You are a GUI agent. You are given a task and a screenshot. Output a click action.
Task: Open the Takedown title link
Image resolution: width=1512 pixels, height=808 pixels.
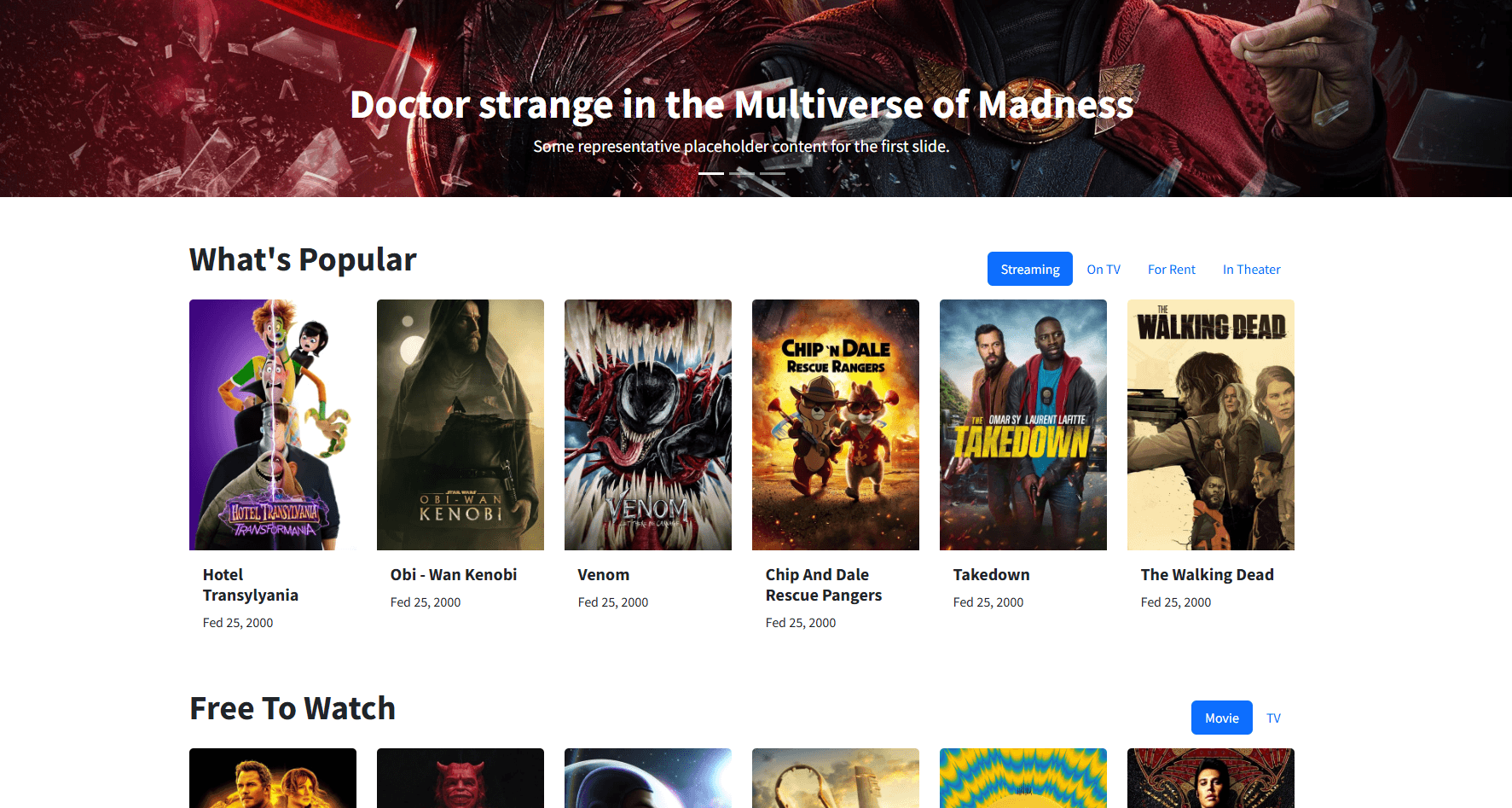point(991,574)
